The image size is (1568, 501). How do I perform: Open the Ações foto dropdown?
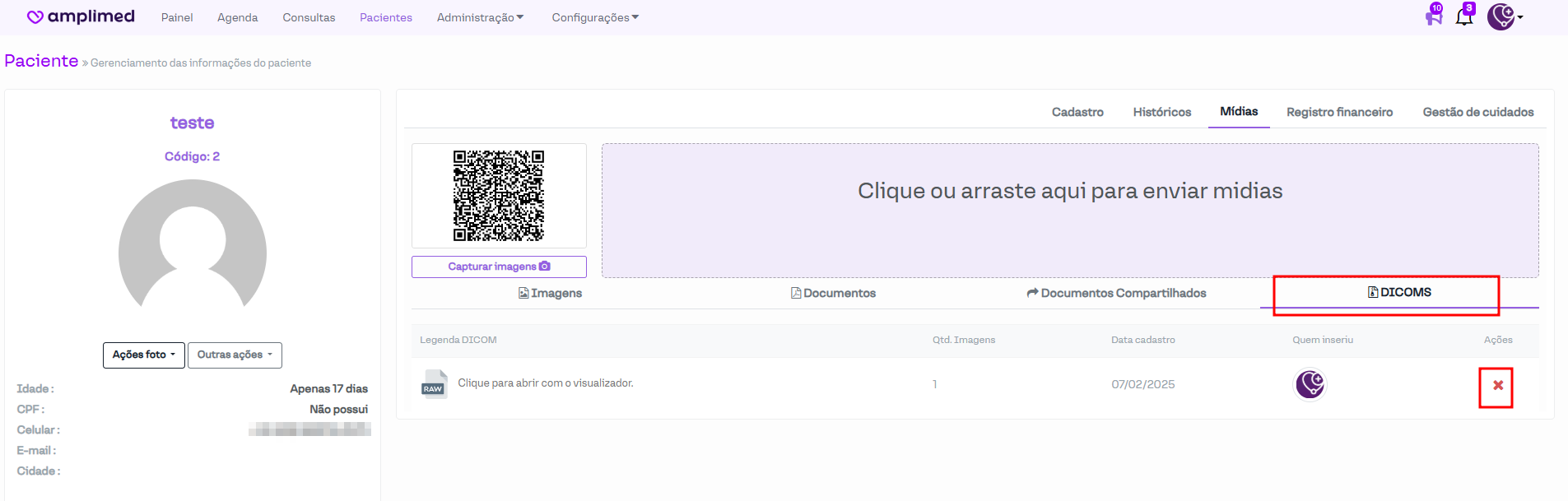pyautogui.click(x=143, y=355)
